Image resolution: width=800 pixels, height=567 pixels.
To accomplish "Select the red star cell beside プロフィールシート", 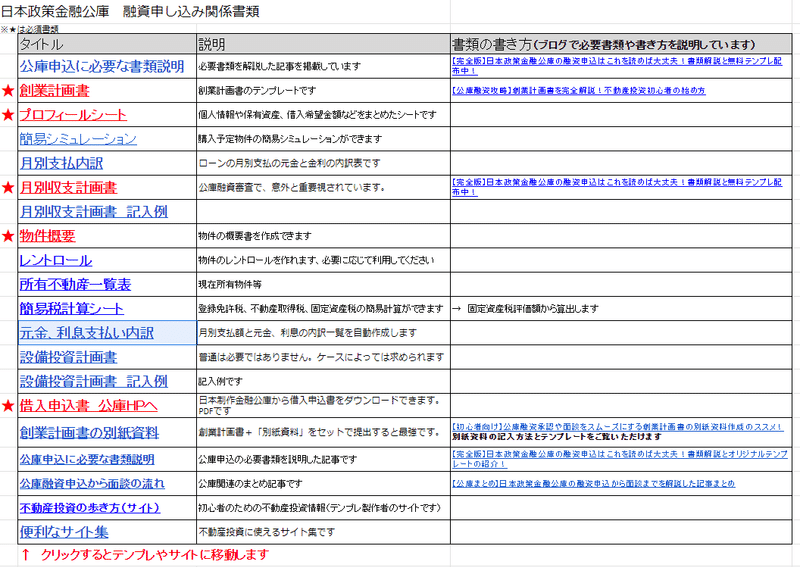I will [x=8, y=115].
